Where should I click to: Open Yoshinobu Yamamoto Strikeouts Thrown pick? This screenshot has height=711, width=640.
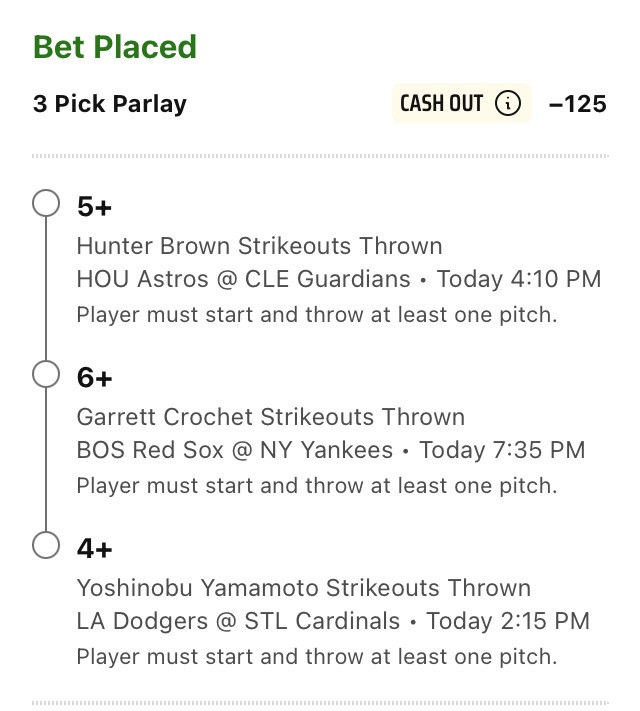click(304, 588)
